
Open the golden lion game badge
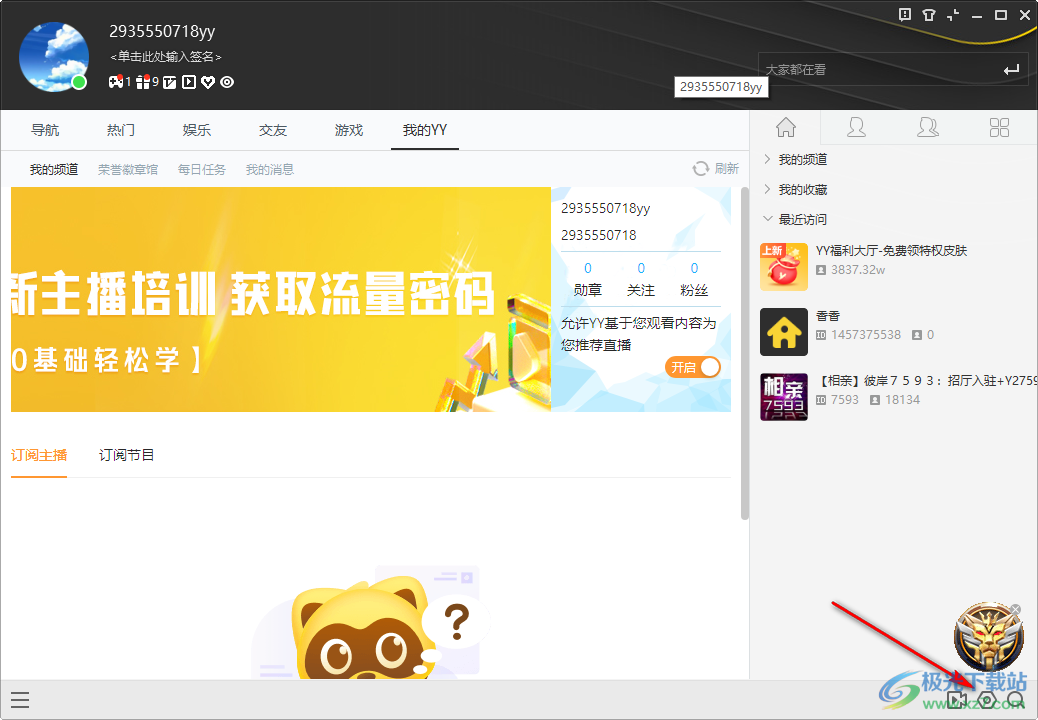pyautogui.click(x=988, y=637)
